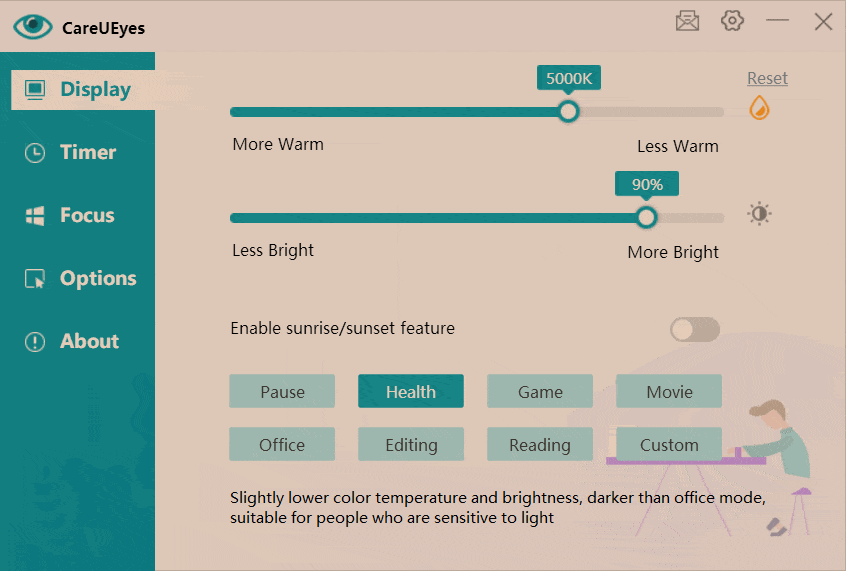
Task: Click the brightness slider handle
Action: [646, 217]
